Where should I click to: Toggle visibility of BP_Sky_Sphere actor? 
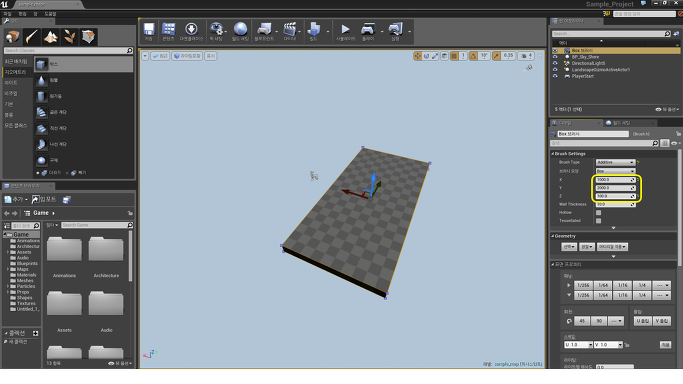(x=555, y=57)
